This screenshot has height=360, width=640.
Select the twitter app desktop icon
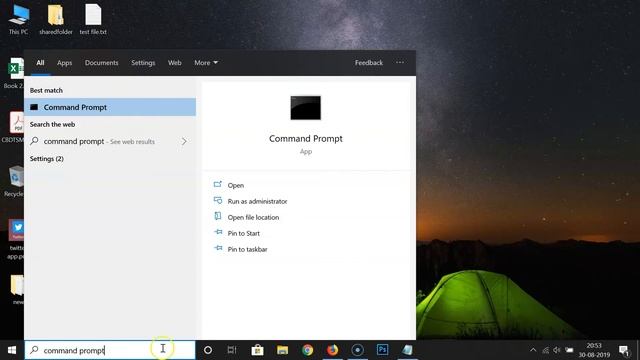pos(16,239)
